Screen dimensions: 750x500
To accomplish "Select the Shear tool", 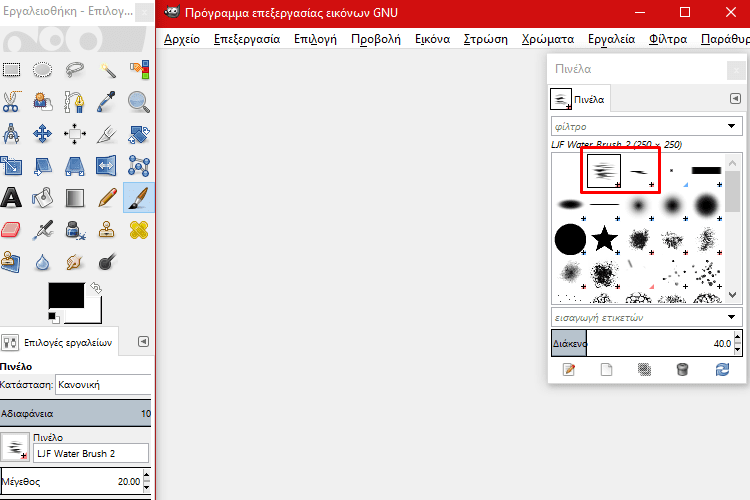I will coord(43,166).
